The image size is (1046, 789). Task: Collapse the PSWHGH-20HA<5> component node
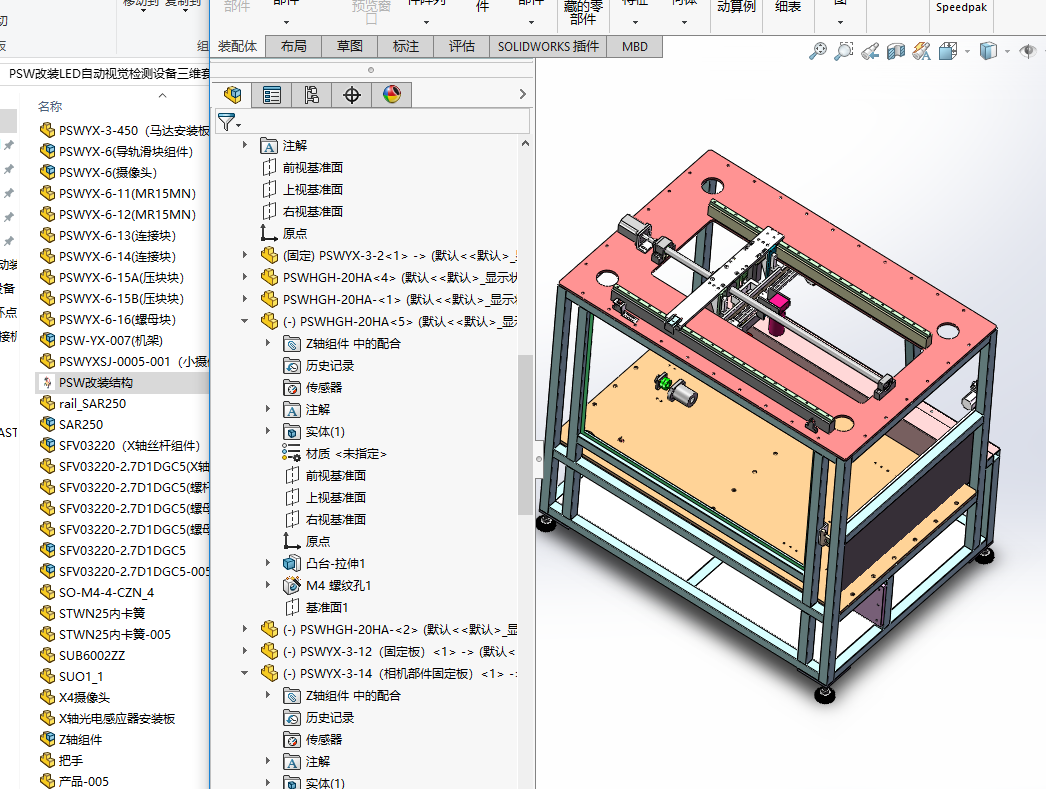(245, 321)
